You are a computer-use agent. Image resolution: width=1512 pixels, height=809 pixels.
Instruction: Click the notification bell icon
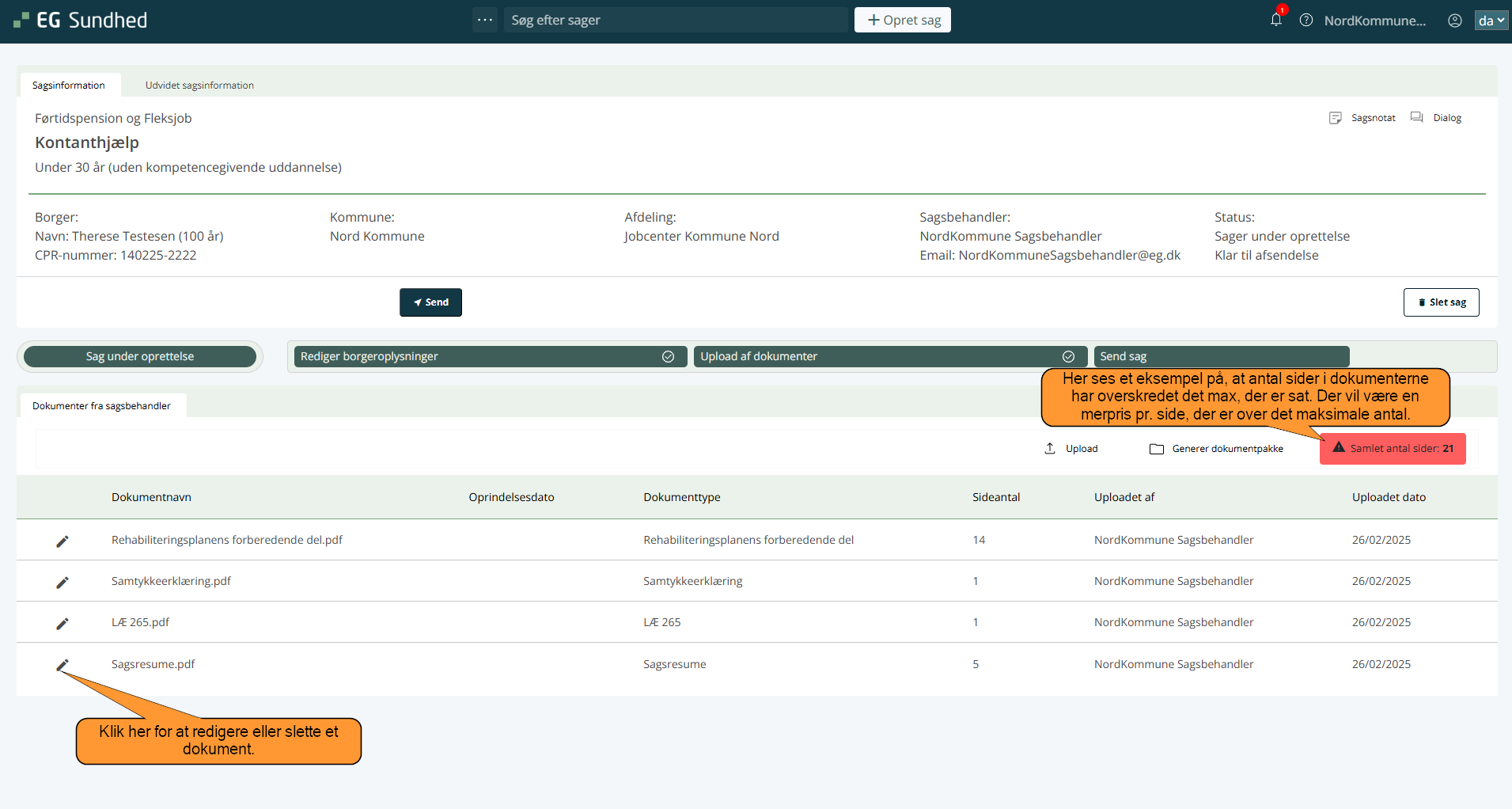point(1275,21)
